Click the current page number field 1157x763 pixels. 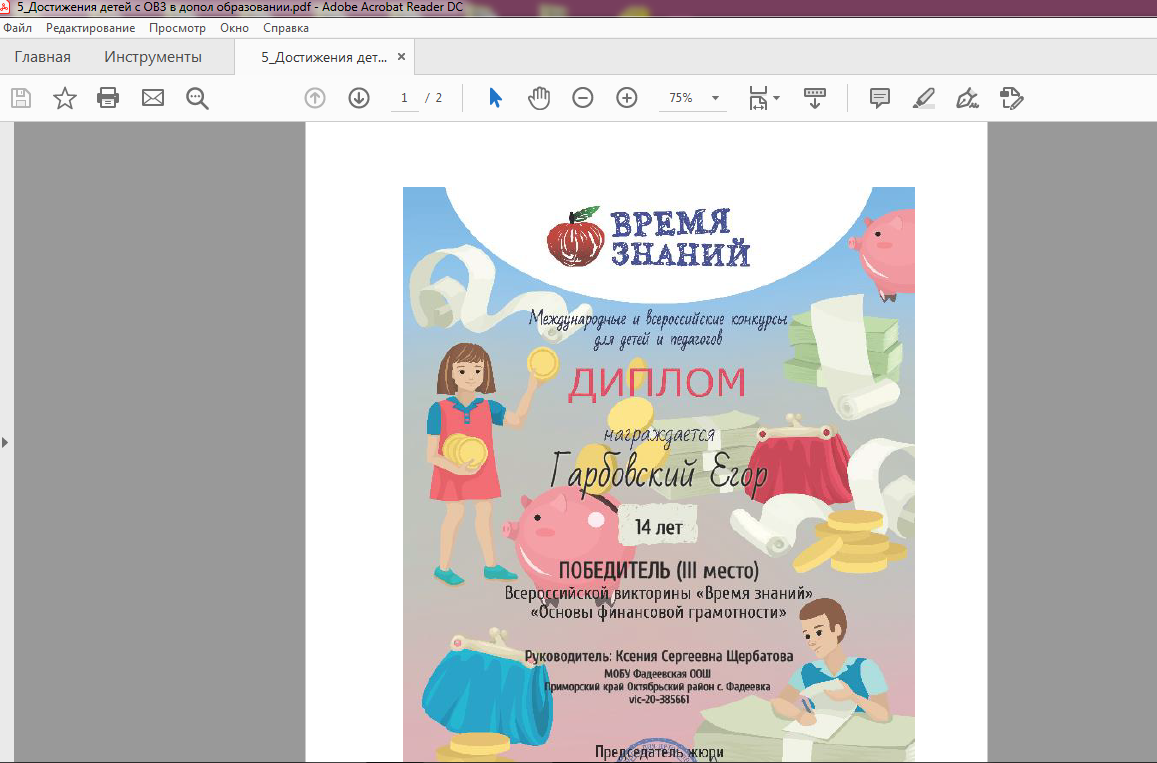(x=404, y=98)
